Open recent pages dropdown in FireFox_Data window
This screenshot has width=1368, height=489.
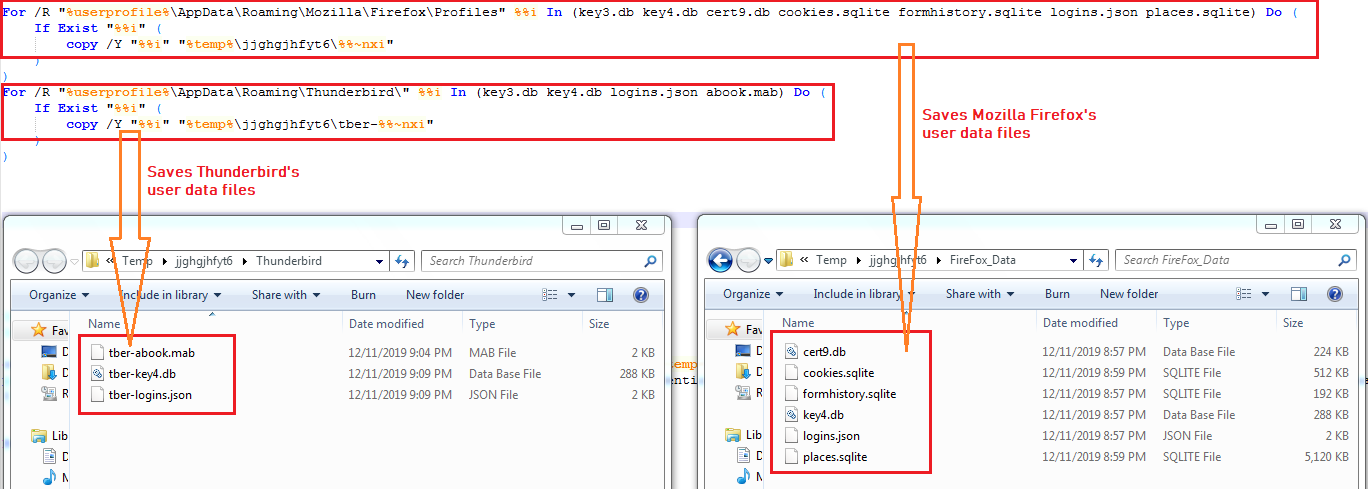(768, 261)
